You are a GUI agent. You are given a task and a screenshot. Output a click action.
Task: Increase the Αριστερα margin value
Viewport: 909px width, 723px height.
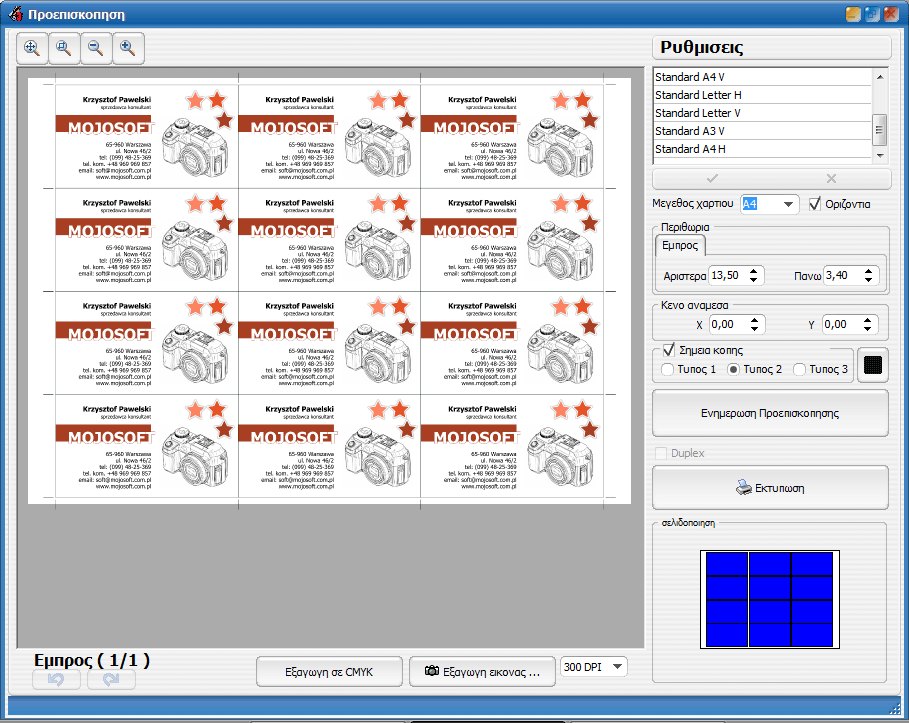(753, 271)
